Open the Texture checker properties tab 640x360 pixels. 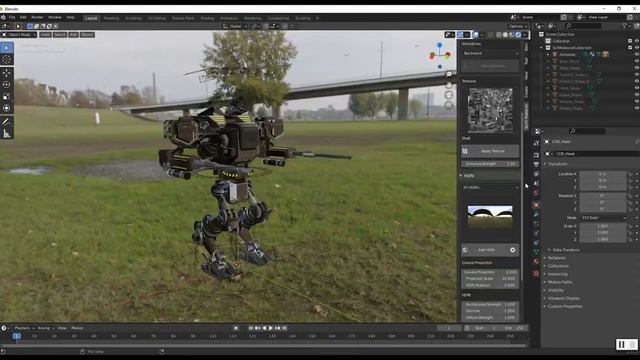pos(536,273)
